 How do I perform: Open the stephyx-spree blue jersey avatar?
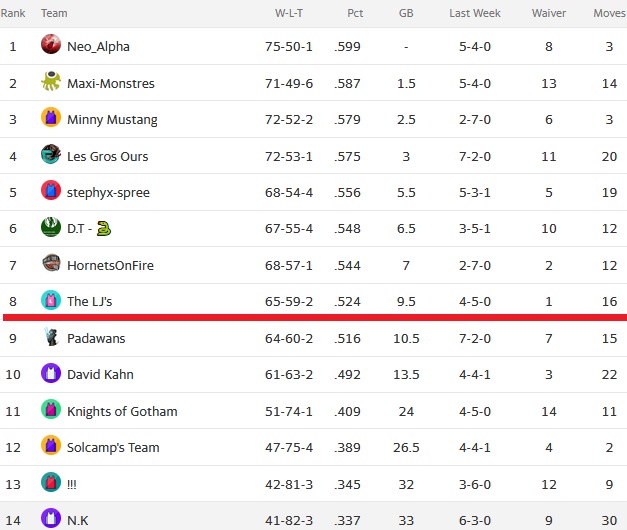[51, 190]
